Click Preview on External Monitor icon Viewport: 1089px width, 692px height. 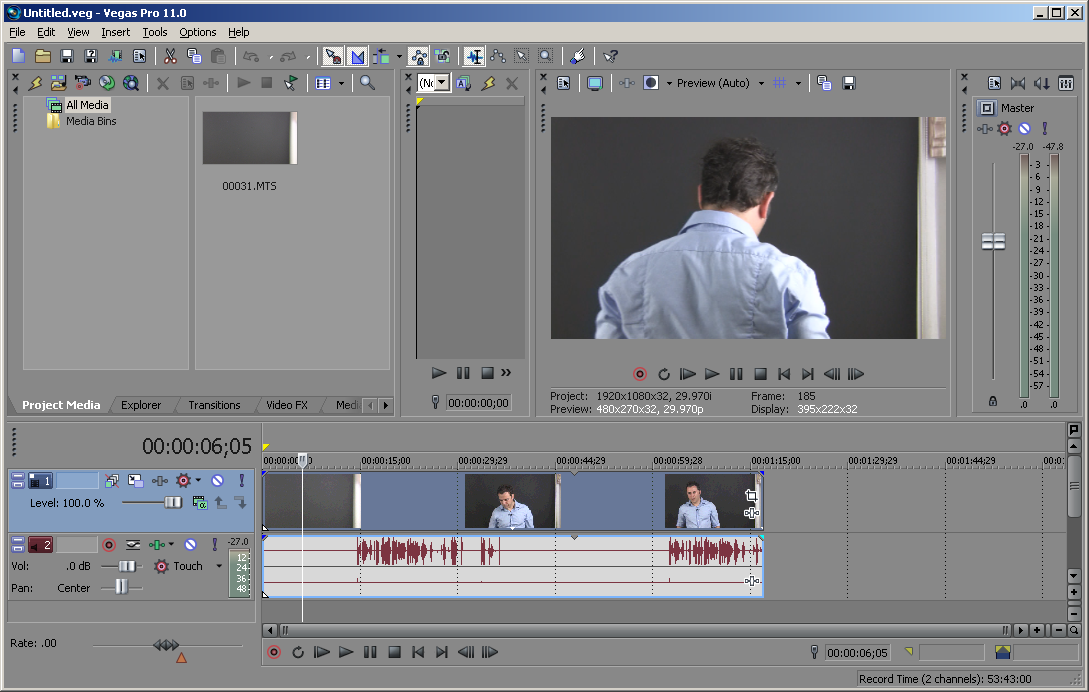click(x=595, y=83)
